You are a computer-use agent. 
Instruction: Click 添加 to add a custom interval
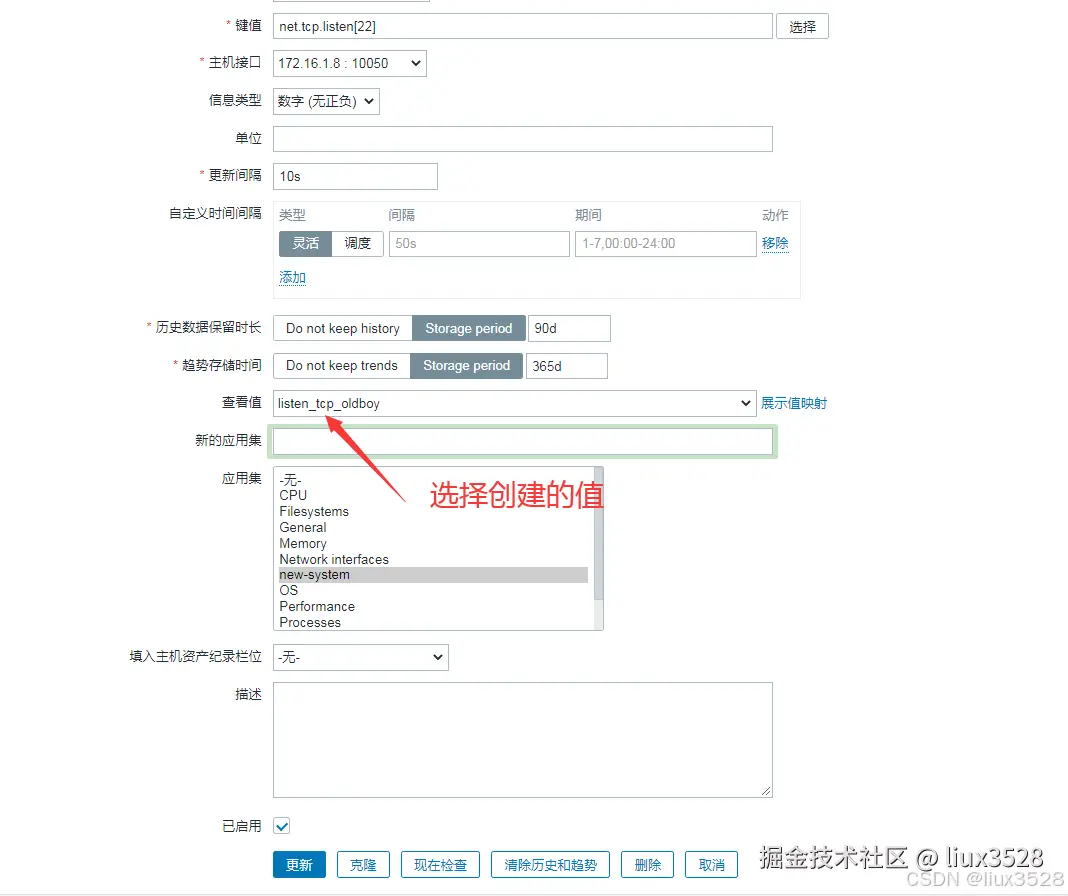point(292,277)
